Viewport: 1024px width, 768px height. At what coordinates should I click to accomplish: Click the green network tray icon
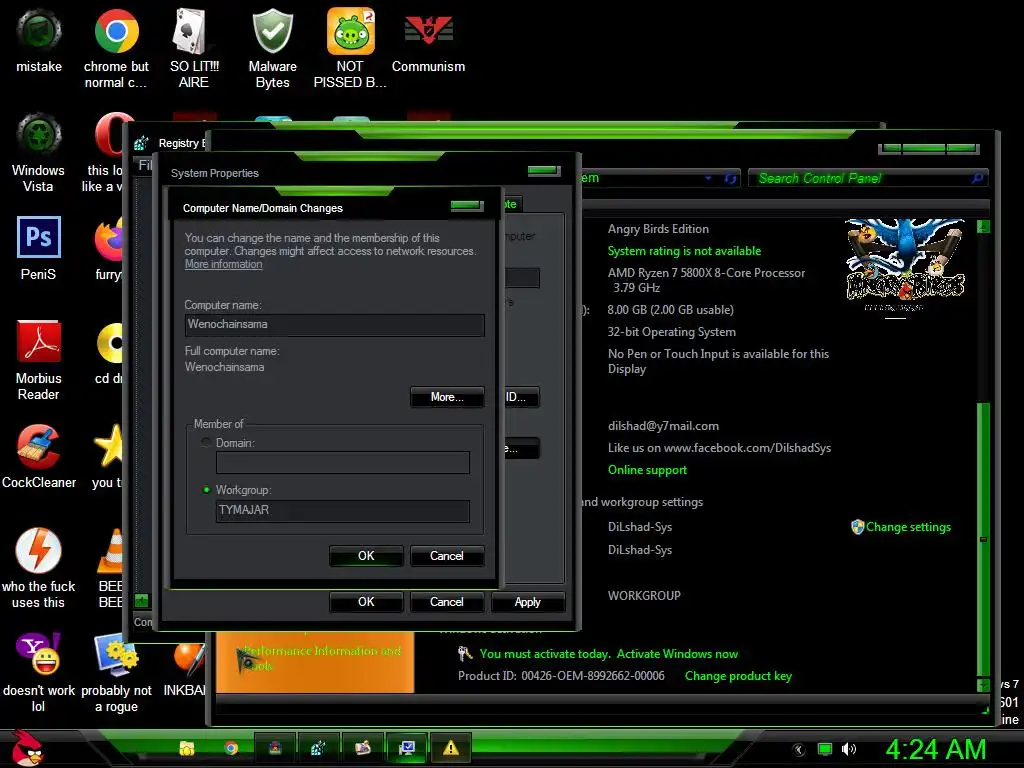click(x=825, y=749)
